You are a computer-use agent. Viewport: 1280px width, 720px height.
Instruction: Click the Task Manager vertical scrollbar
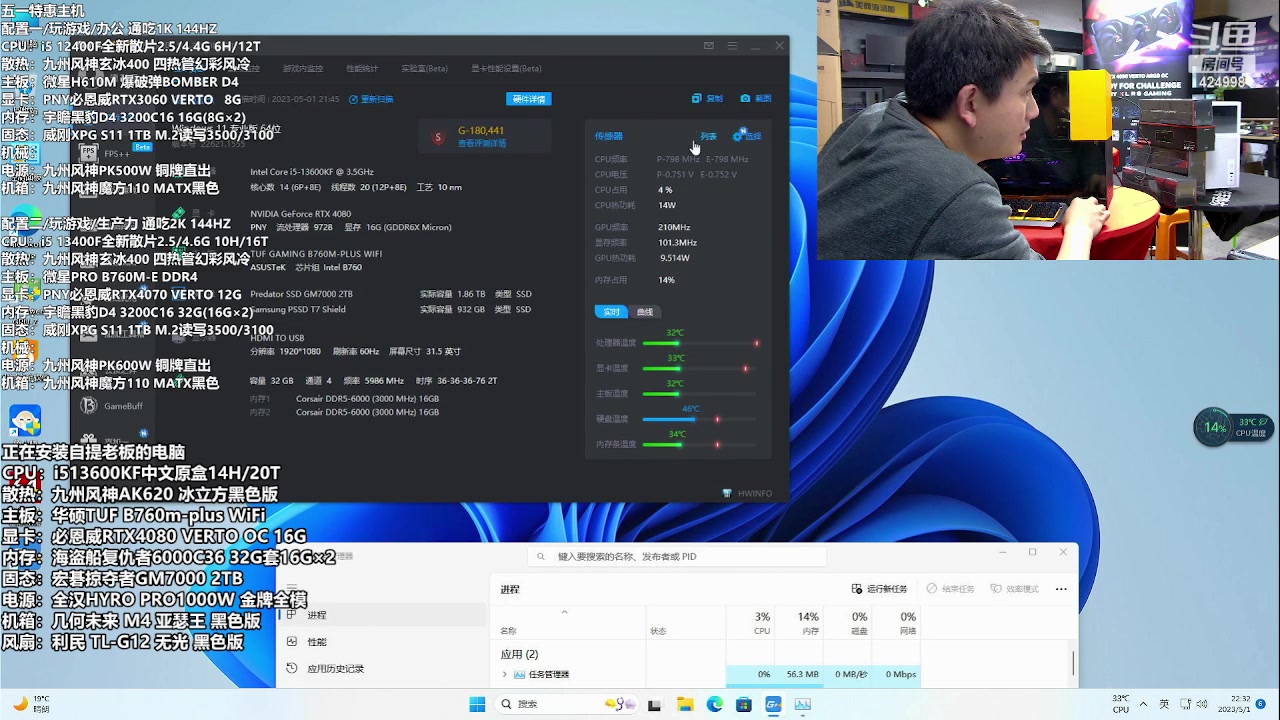pos(1073,663)
